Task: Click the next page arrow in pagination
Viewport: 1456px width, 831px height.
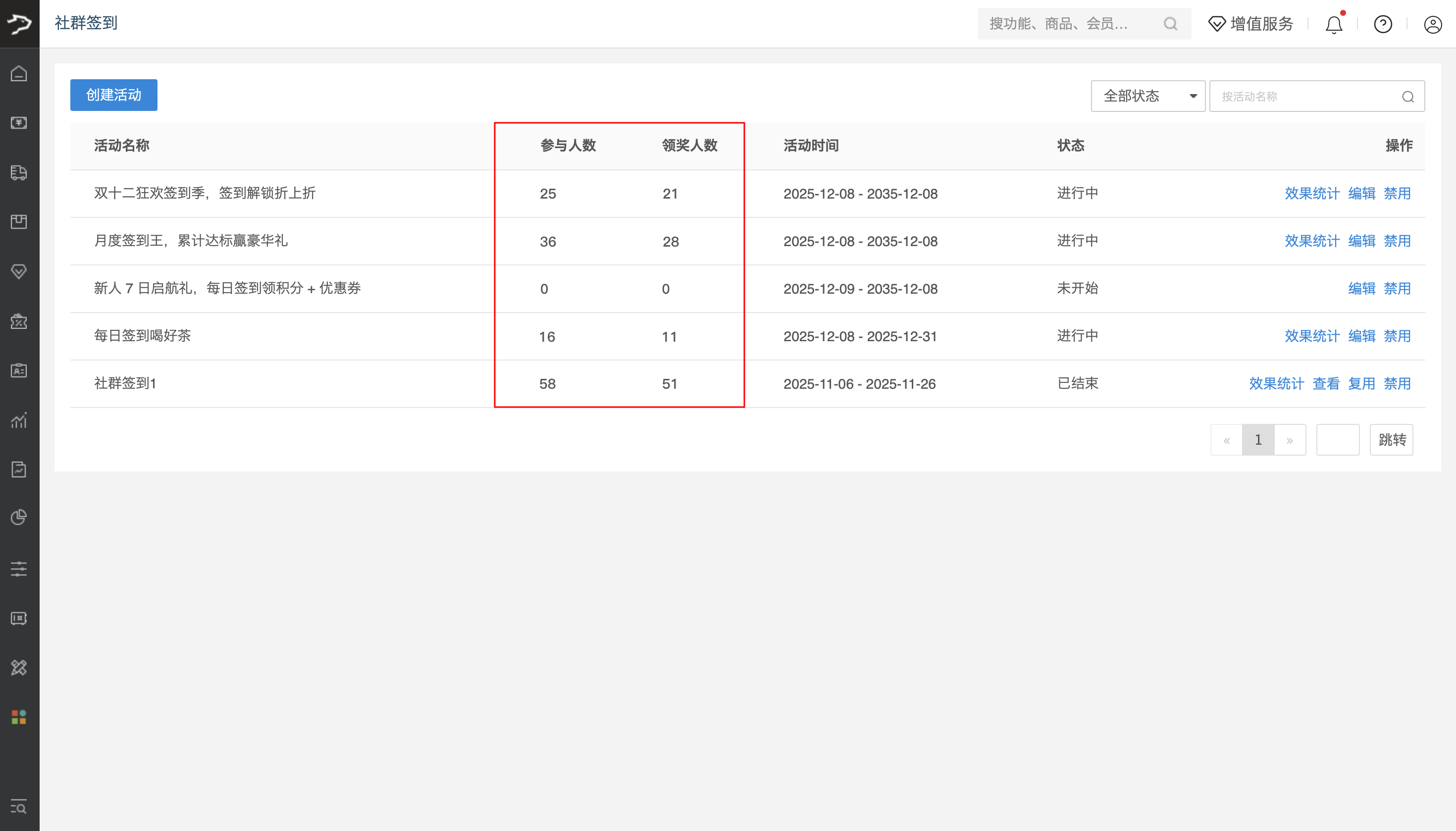Action: tap(1289, 440)
